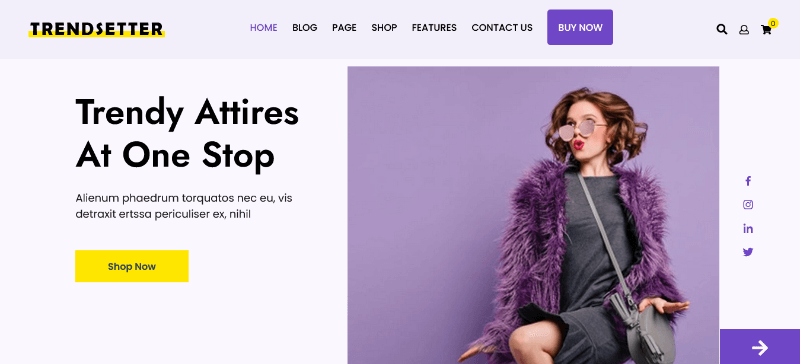Open the user account icon
Screen dimensions: 800x364
(x=744, y=30)
